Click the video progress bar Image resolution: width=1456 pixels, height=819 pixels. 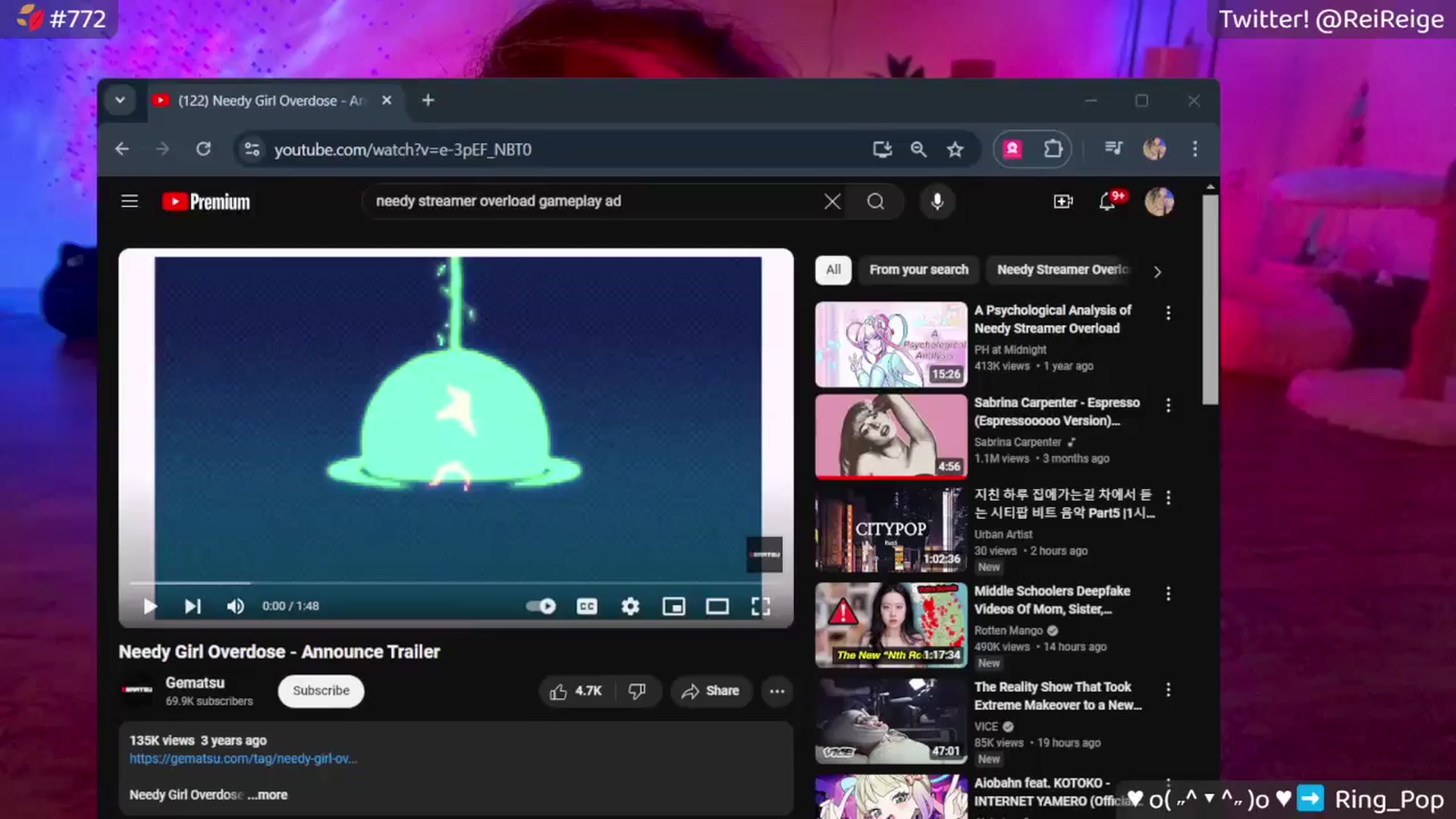(x=456, y=583)
